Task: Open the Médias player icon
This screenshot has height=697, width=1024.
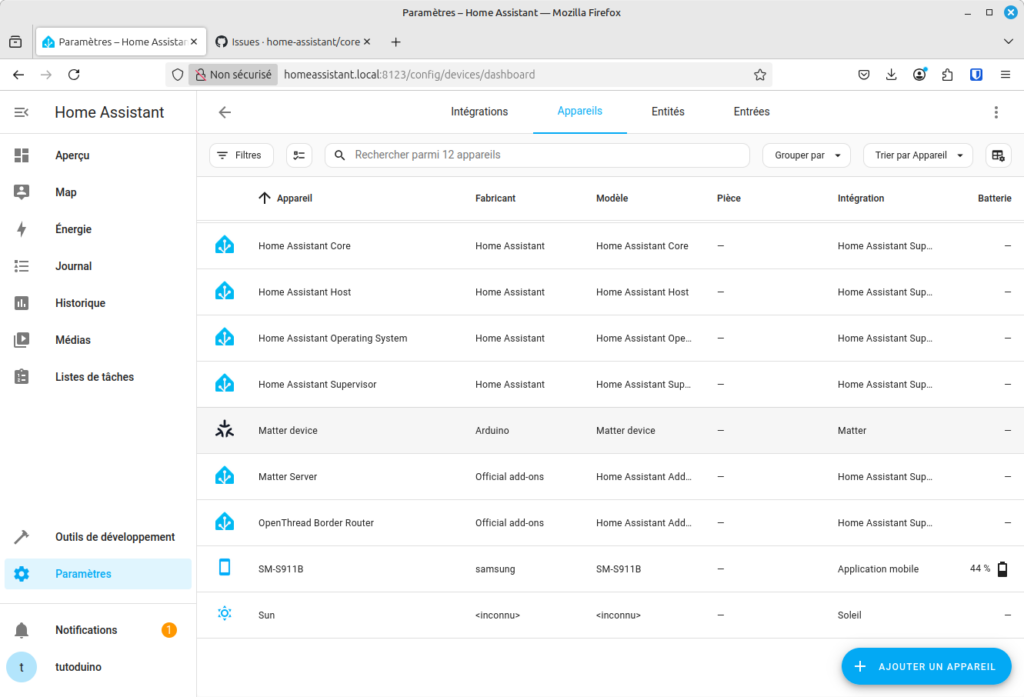Action: 22,340
